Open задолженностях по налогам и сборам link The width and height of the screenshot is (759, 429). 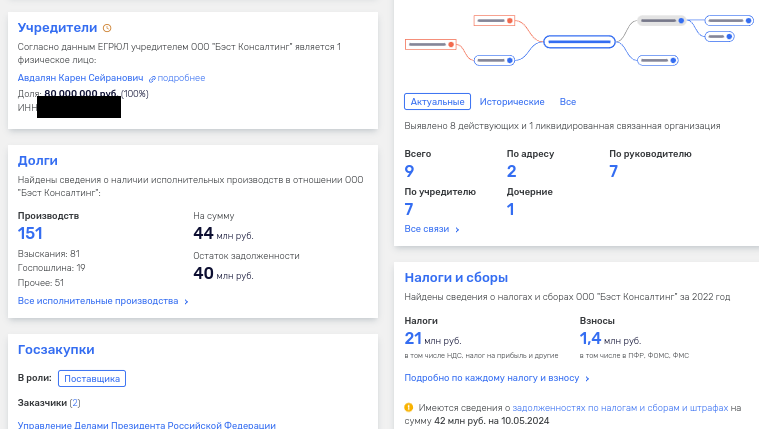[620, 408]
